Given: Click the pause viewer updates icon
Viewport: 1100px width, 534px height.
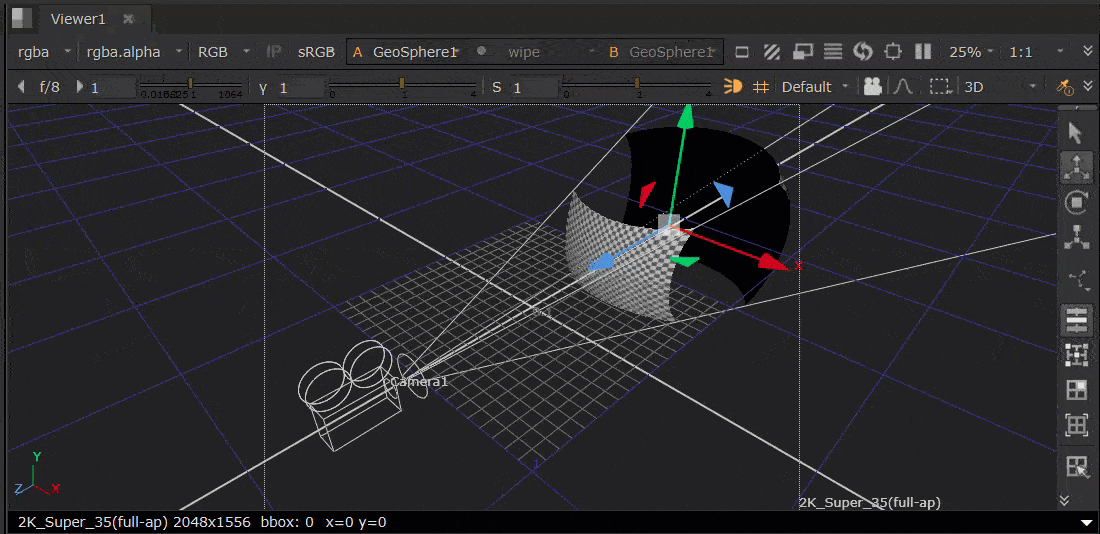Looking at the screenshot, I should coord(923,52).
